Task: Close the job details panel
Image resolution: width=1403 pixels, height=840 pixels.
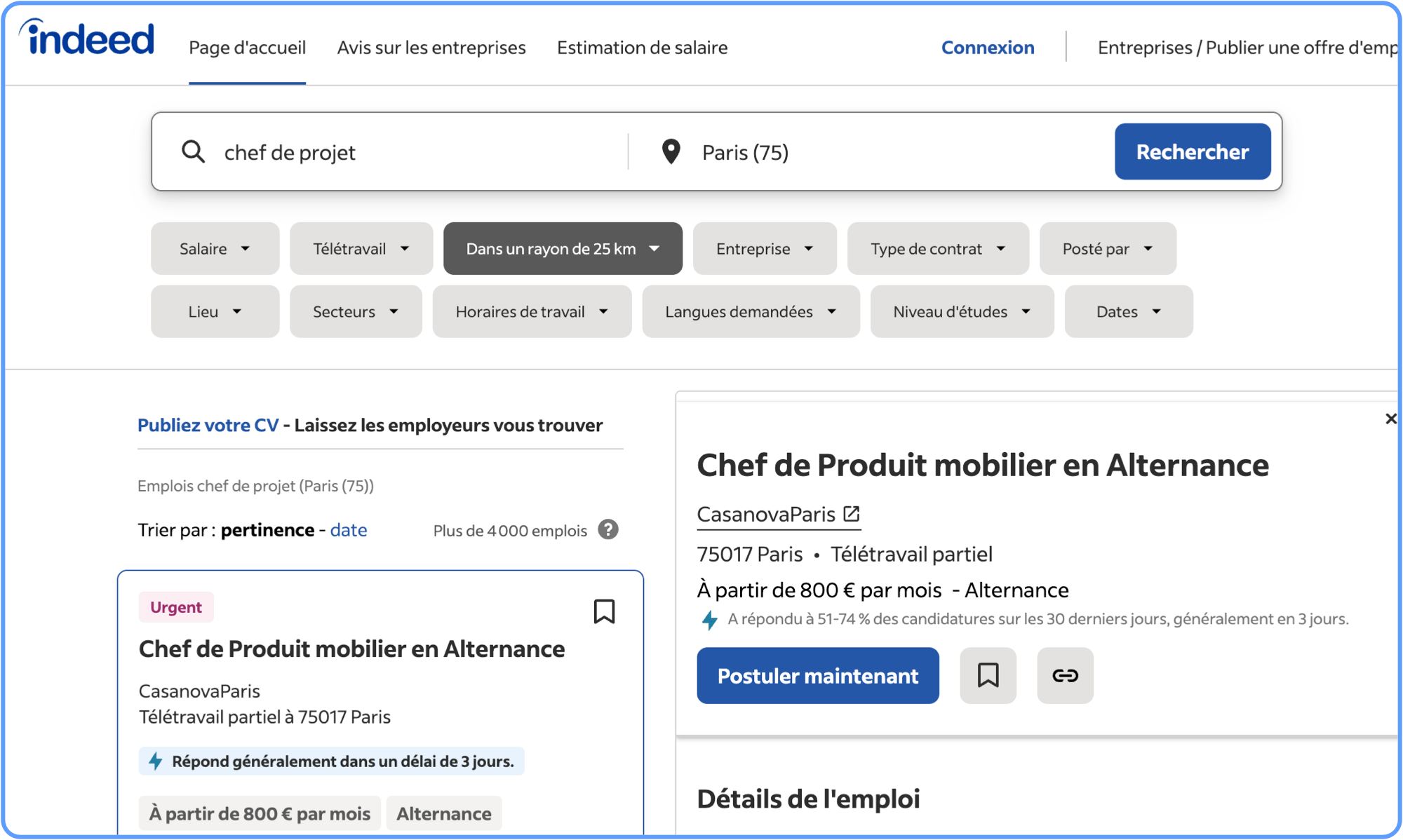Action: (1390, 419)
